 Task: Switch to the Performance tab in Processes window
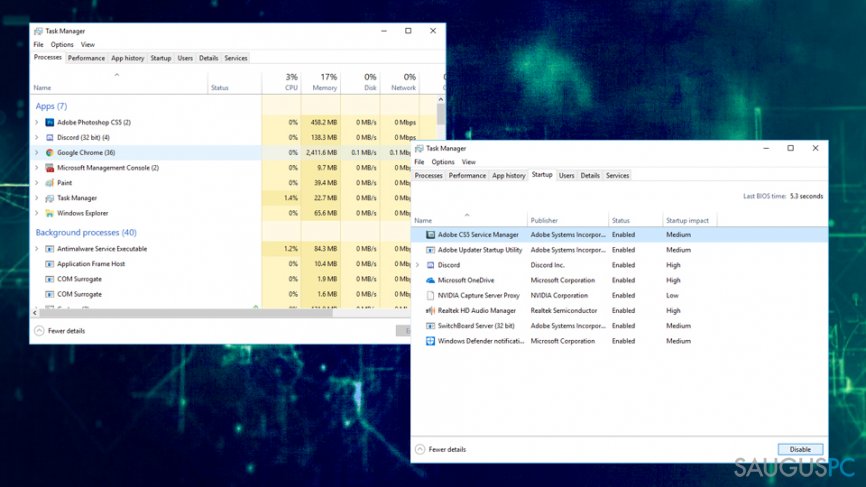click(x=86, y=58)
